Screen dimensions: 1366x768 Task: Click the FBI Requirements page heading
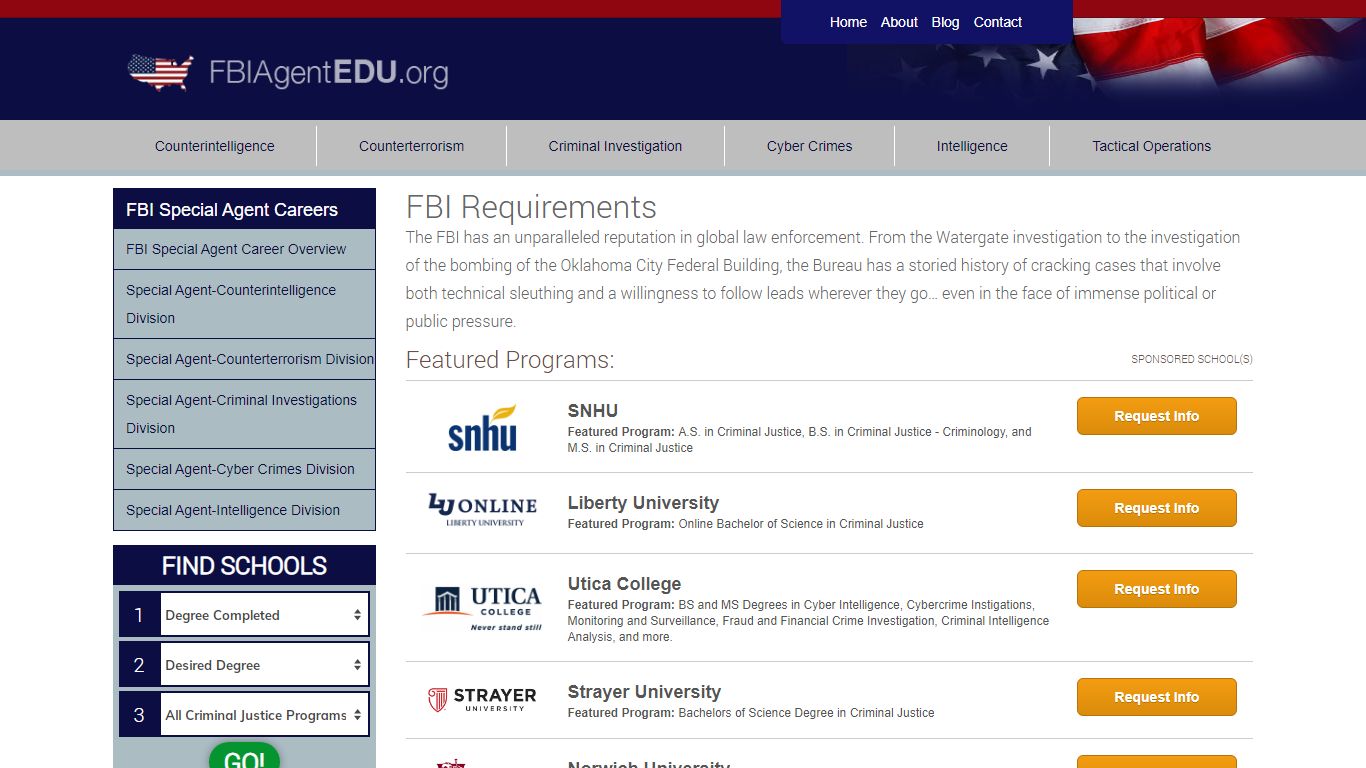531,207
